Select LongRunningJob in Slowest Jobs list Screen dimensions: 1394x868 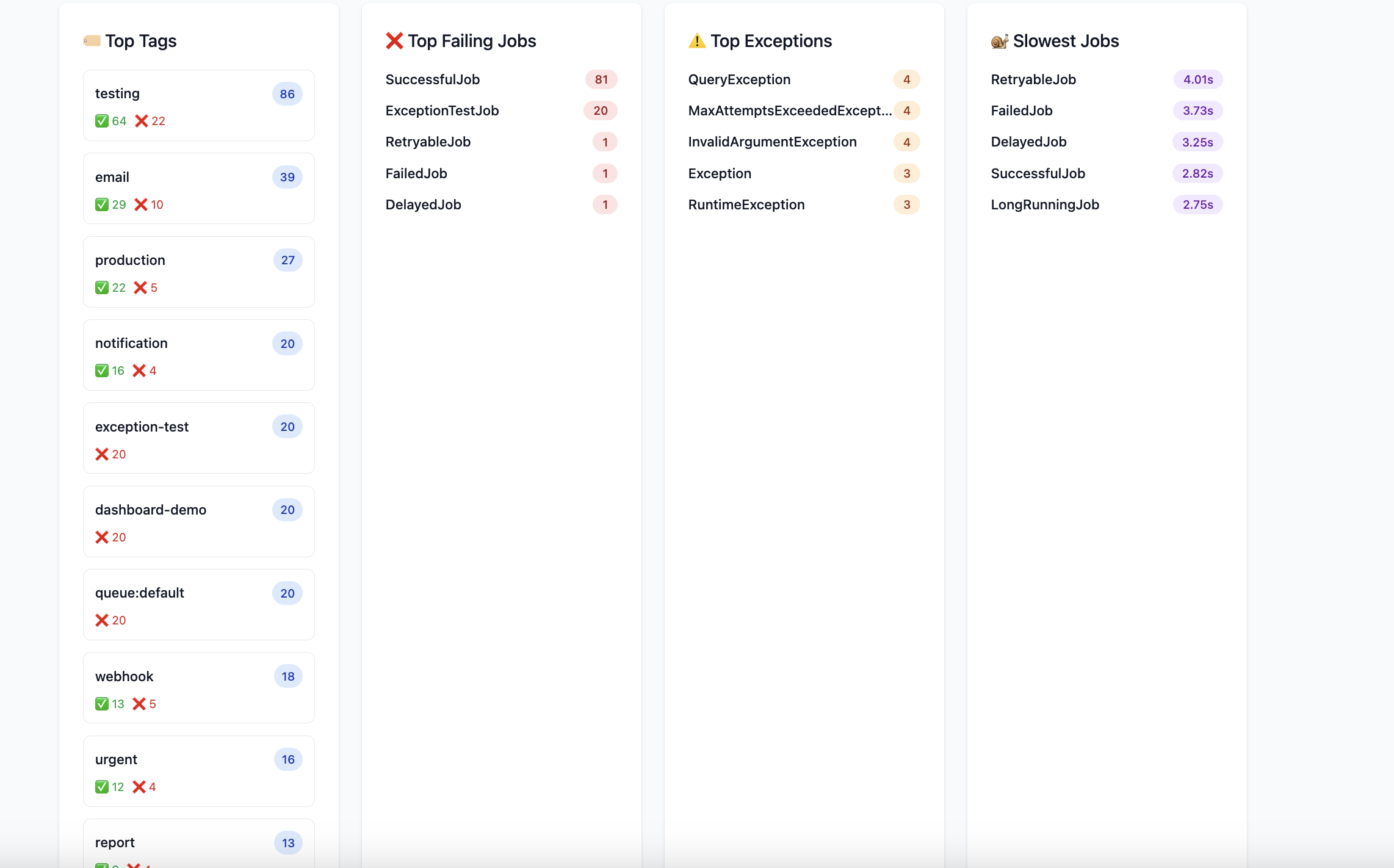(1045, 204)
